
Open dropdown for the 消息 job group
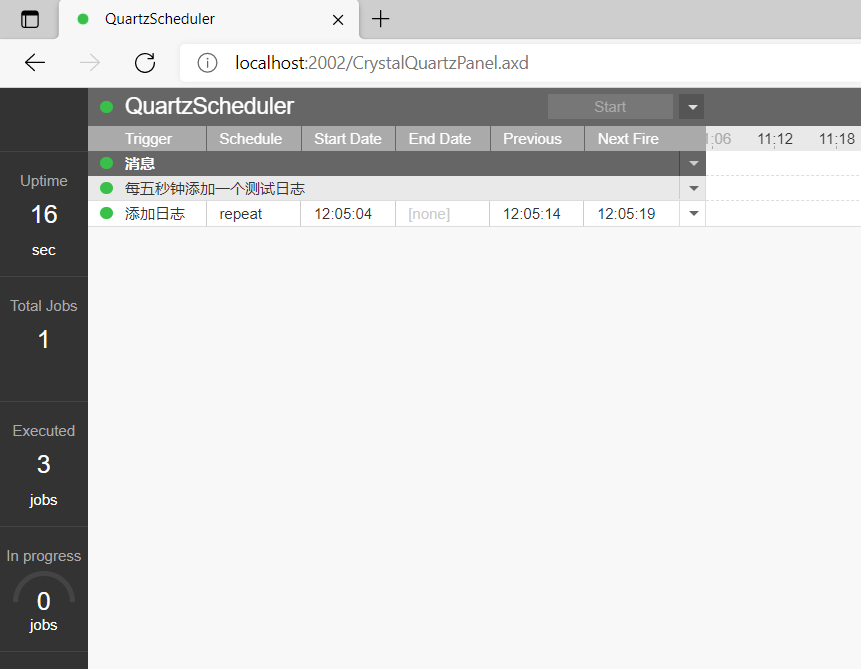coord(693,163)
